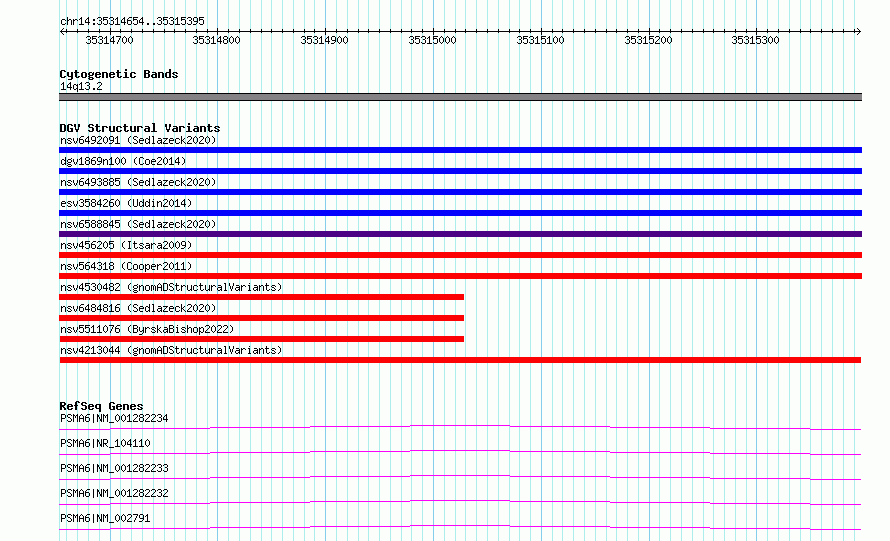Open variant nsv6484816 (Sedlazeck2020) label

point(138,308)
